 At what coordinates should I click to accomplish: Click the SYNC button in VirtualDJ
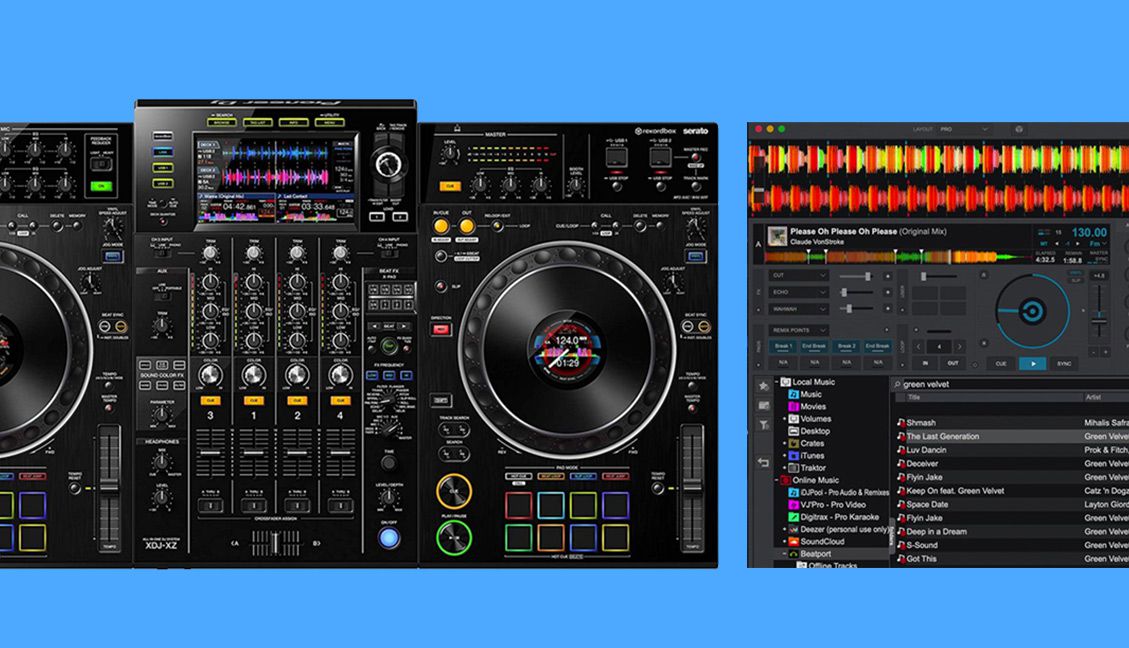(x=1064, y=364)
